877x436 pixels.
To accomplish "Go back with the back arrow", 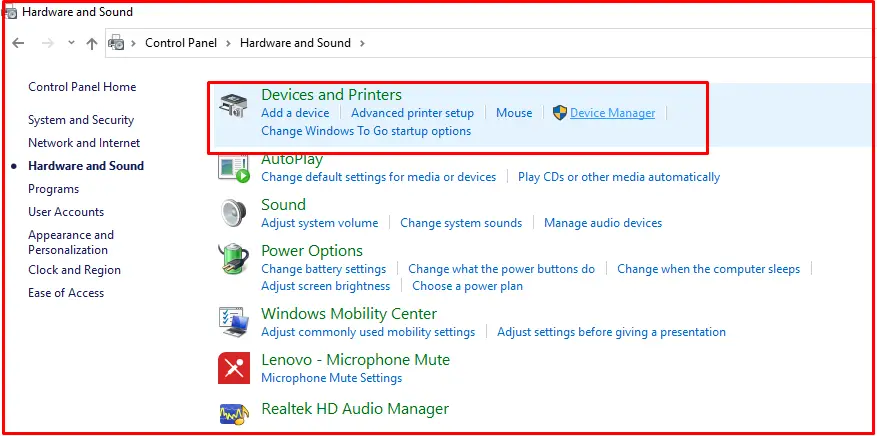I will coord(18,43).
